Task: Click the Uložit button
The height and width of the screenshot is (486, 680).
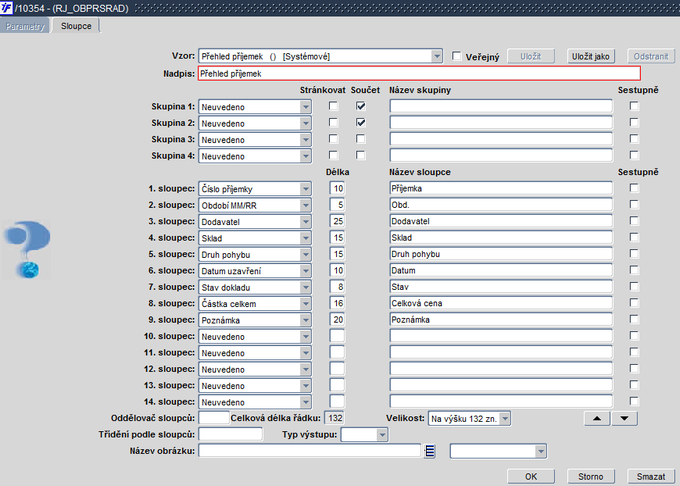Action: [531, 56]
